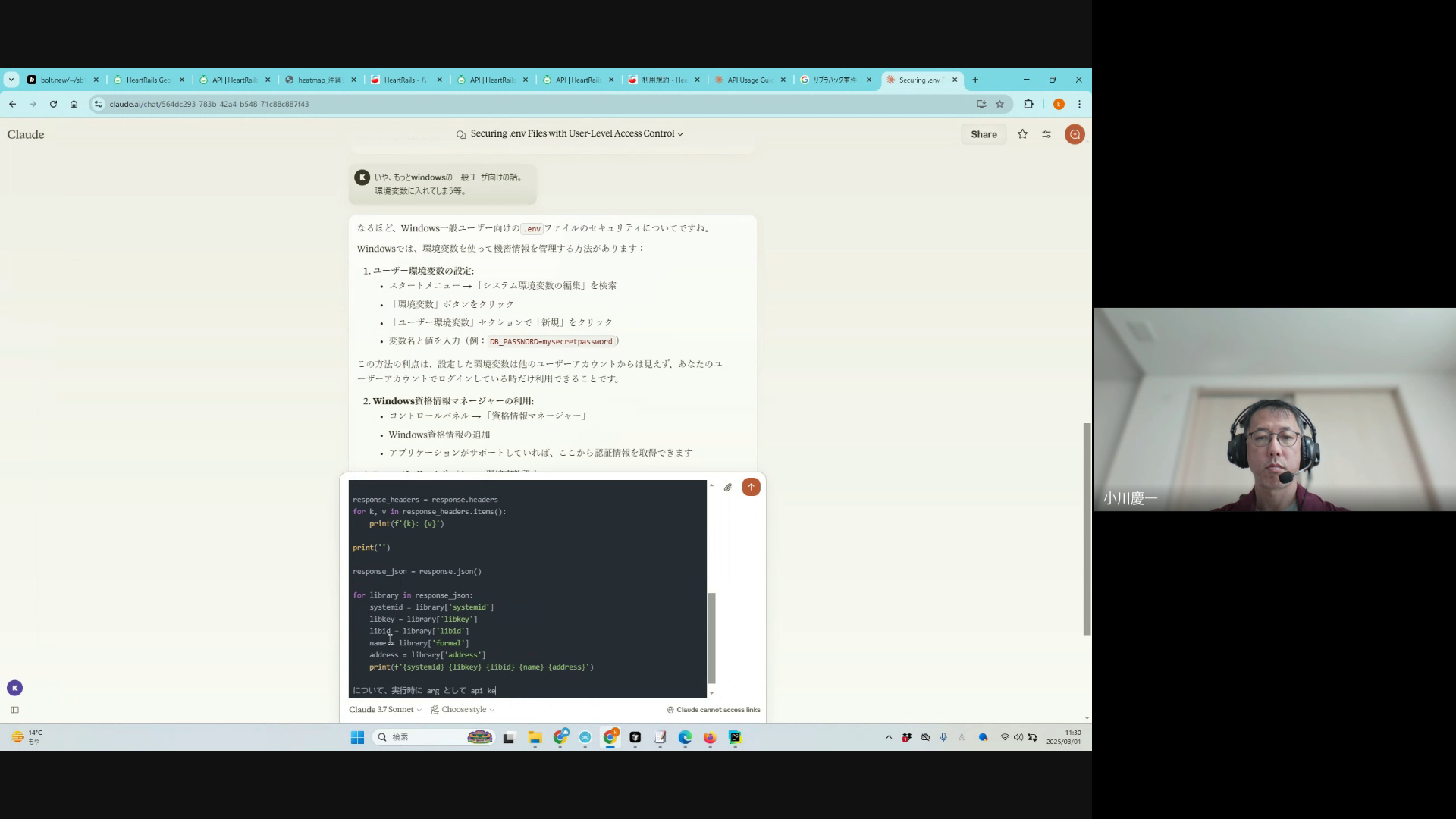
Task: Bookmark this page with star icon
Action: 999,104
